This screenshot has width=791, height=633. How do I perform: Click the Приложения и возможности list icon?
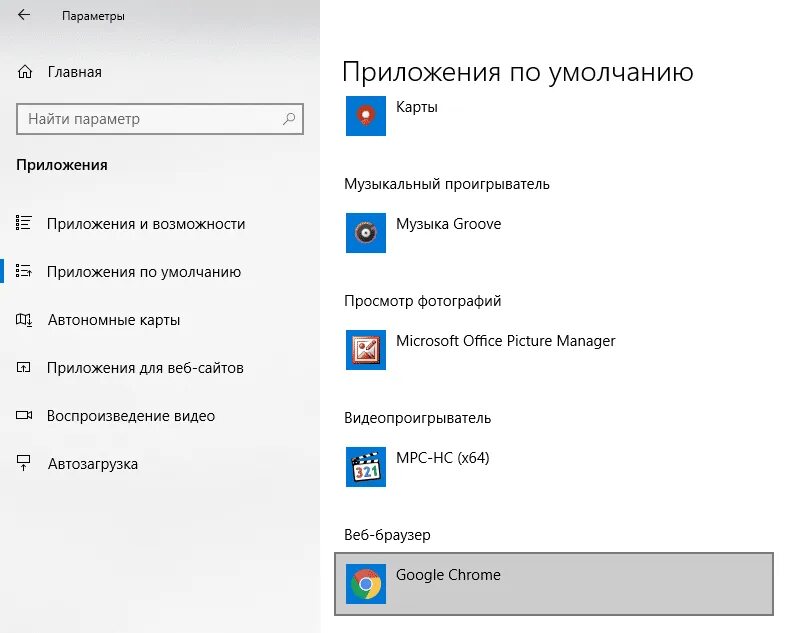(24, 223)
